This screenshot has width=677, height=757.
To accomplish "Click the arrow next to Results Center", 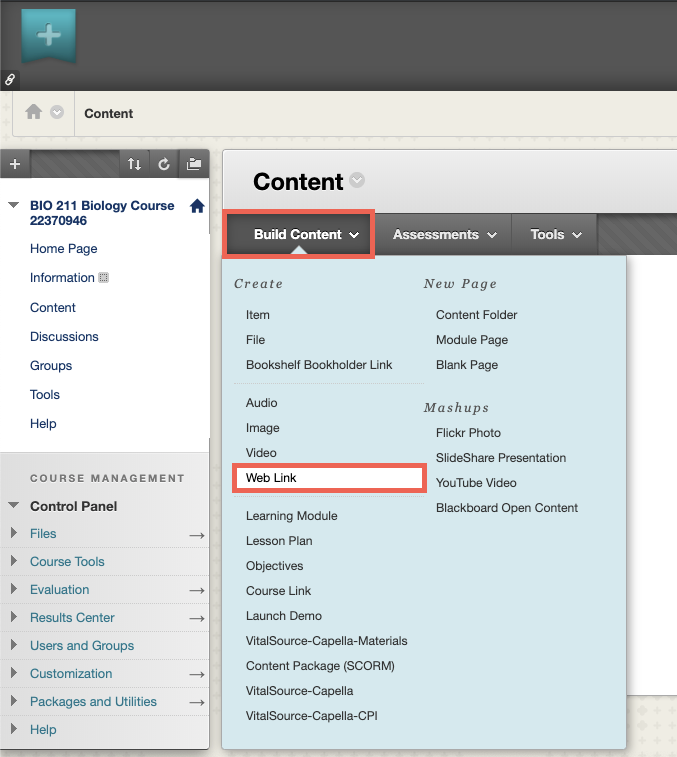I will pos(197,618).
